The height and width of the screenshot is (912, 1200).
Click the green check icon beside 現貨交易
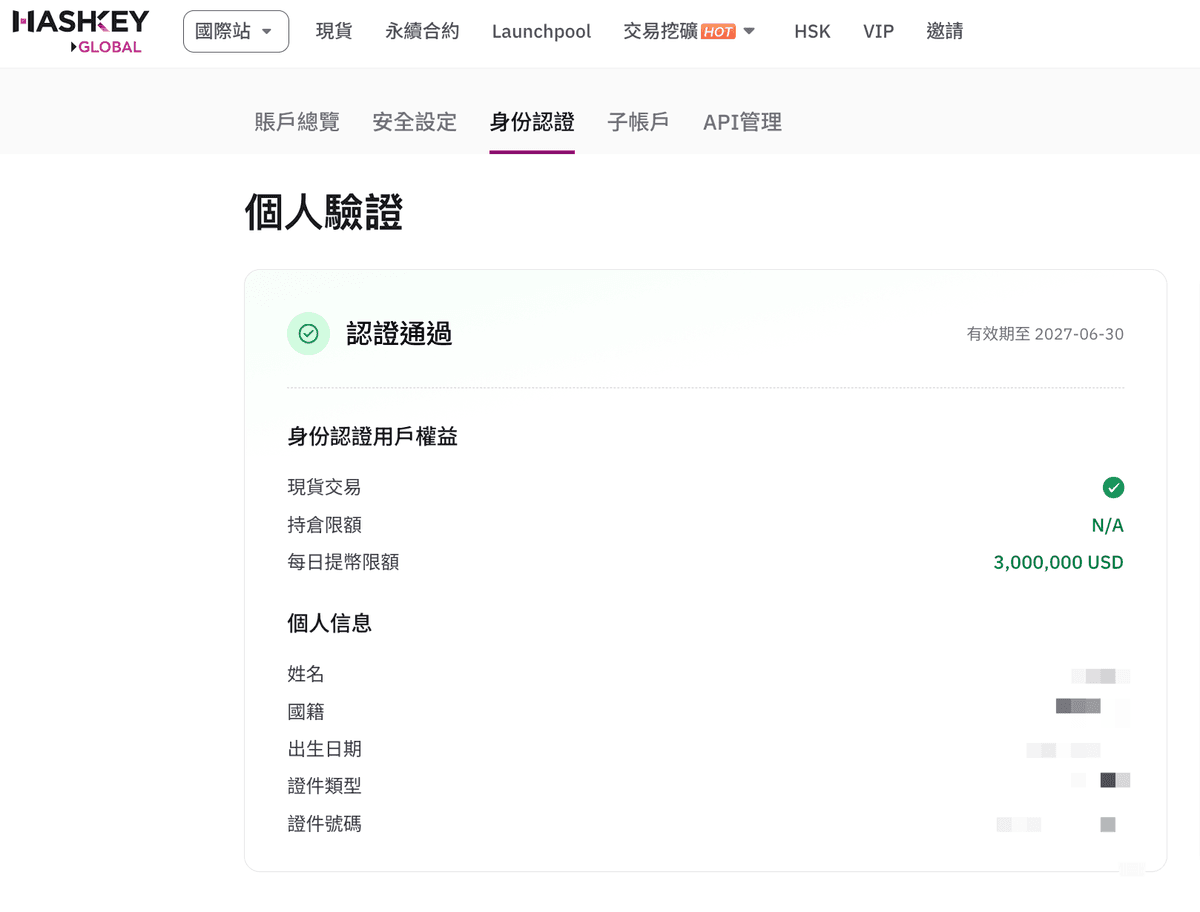click(x=1114, y=487)
